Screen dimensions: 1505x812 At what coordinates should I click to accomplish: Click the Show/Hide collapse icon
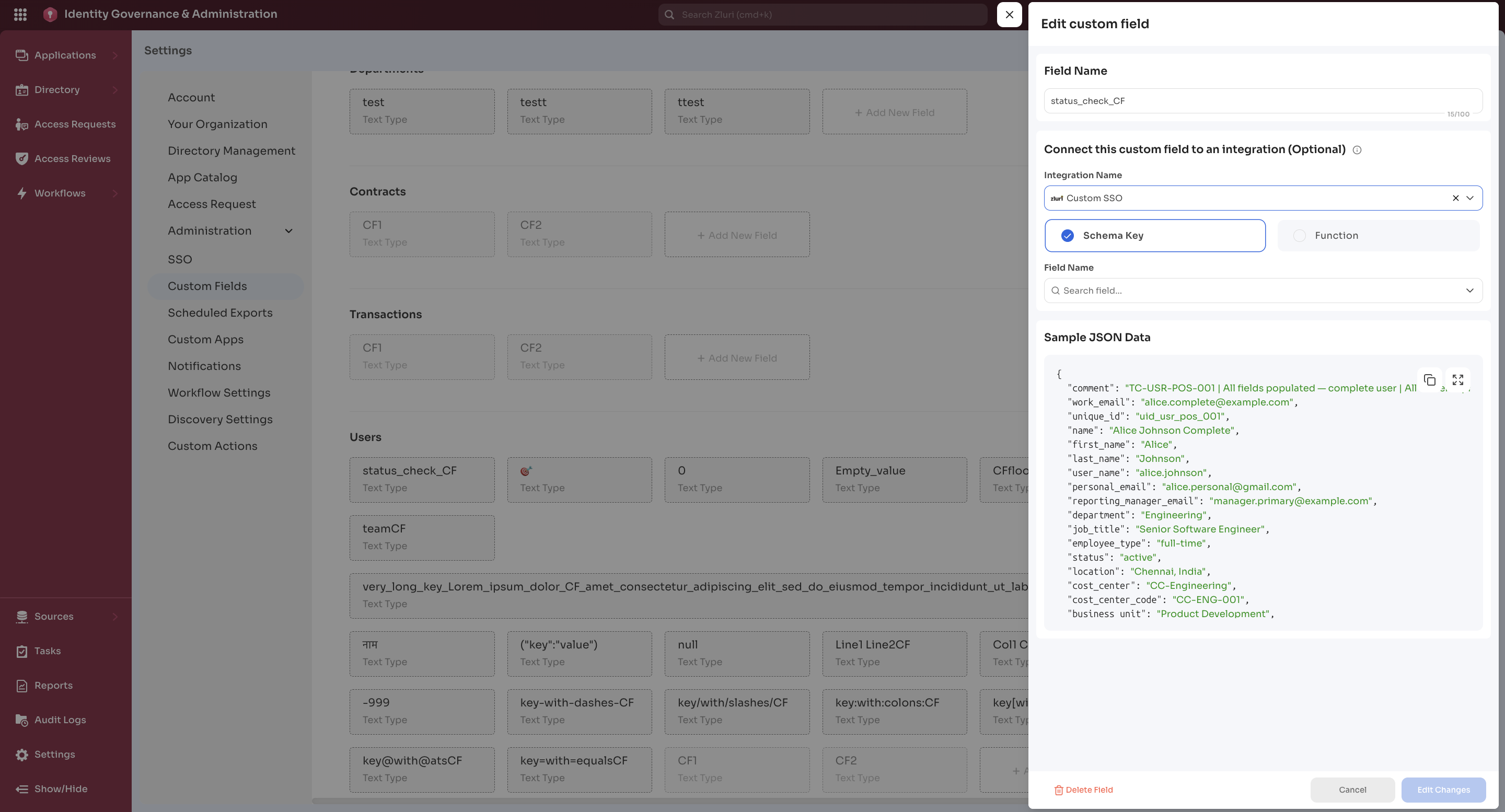[21, 788]
